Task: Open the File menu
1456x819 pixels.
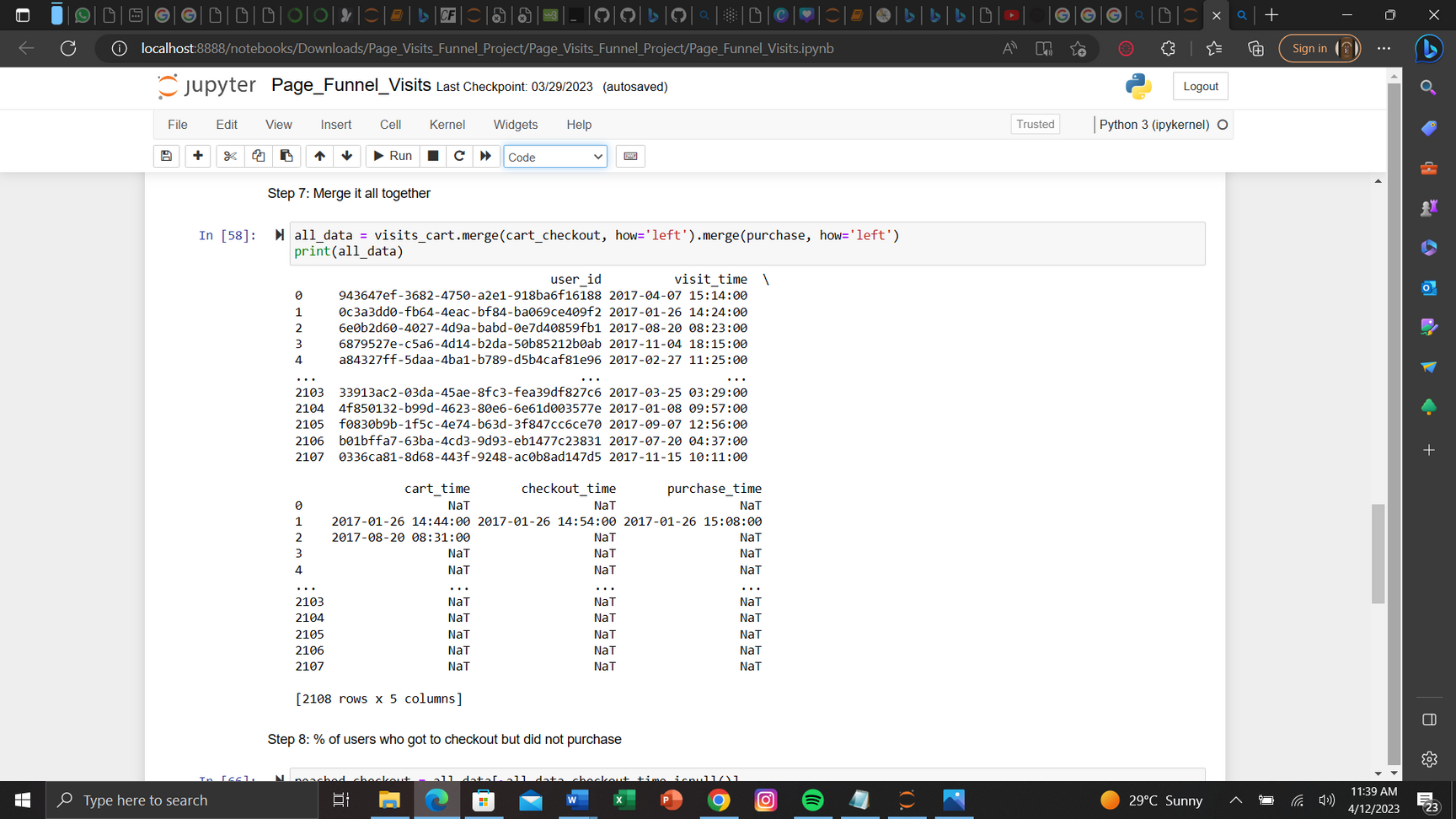Action: (x=178, y=125)
